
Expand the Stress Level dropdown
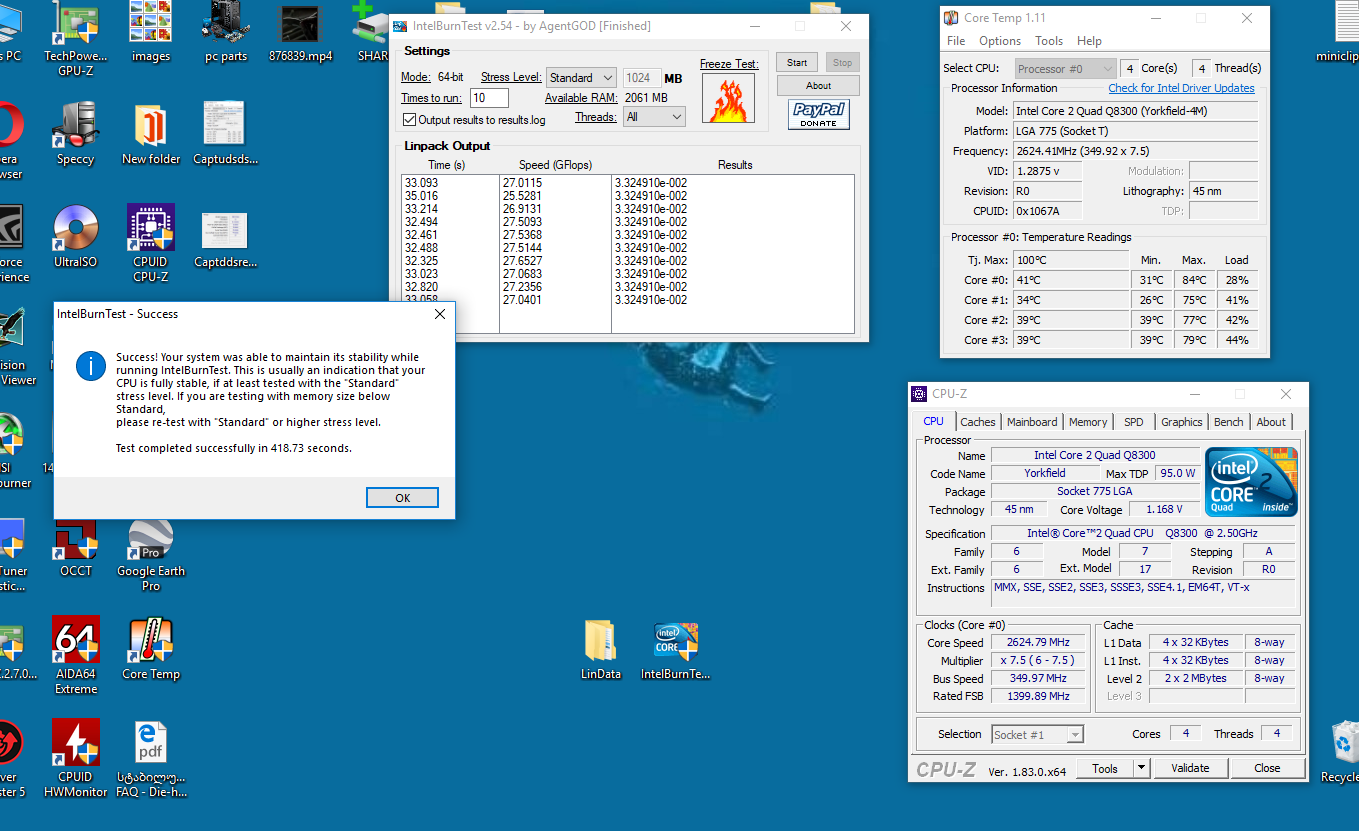581,78
